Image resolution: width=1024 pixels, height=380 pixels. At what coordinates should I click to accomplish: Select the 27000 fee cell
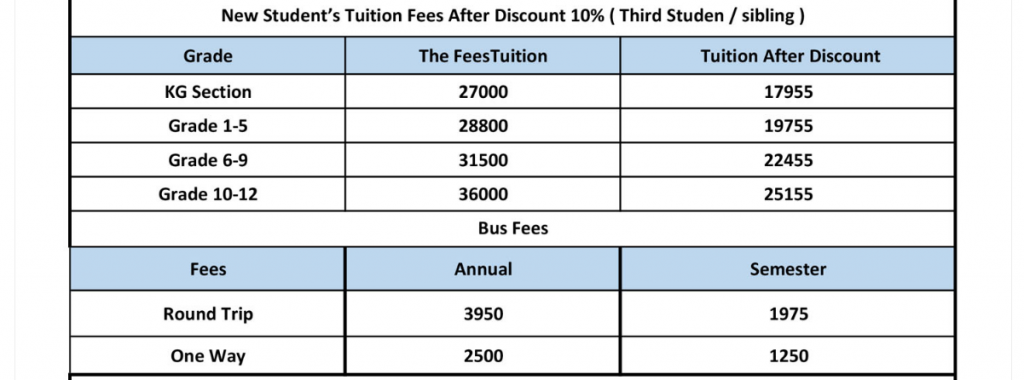click(x=483, y=92)
